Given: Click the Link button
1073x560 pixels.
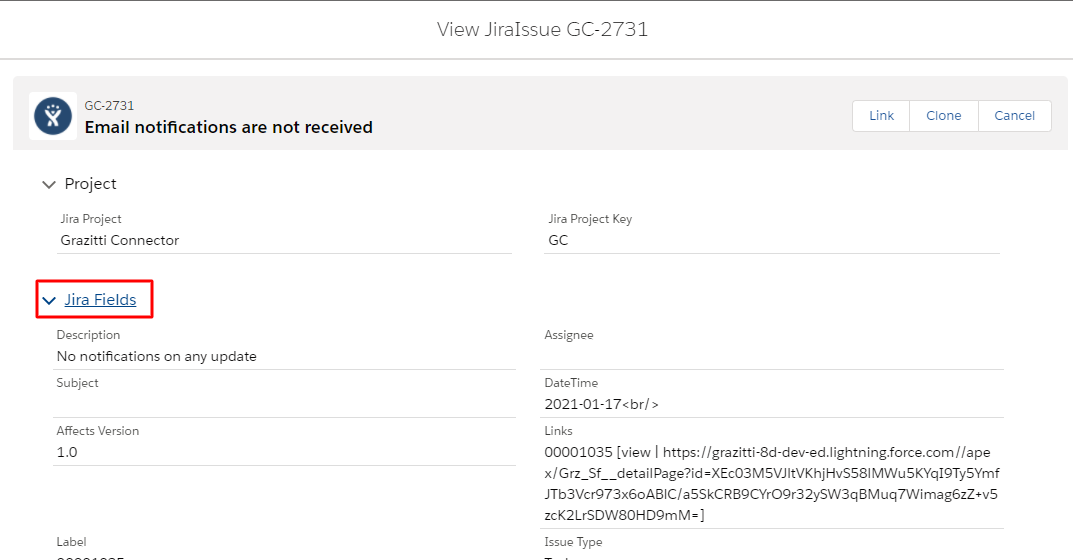Looking at the screenshot, I should tap(881, 116).
